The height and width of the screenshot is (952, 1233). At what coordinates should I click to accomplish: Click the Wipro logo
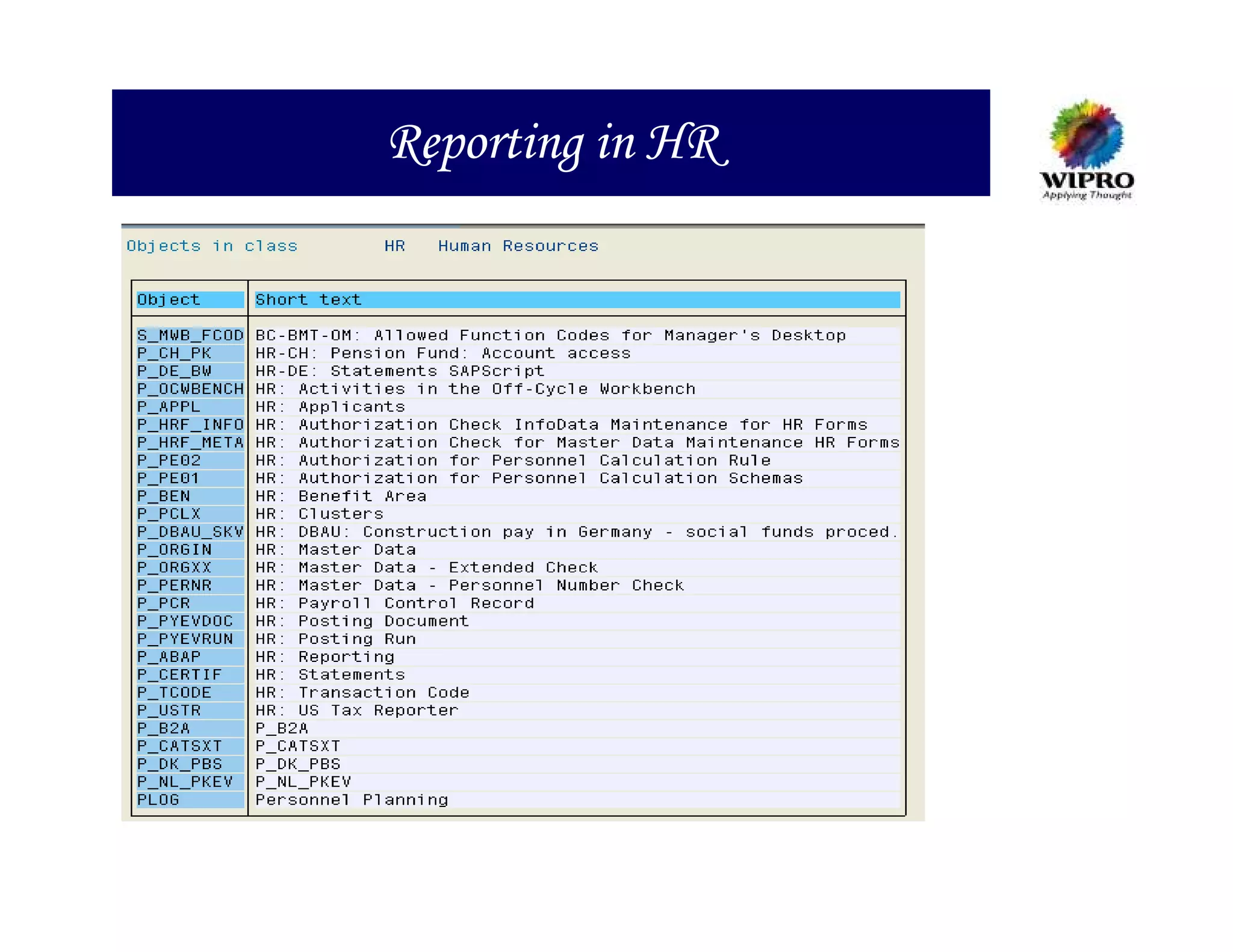(1087, 149)
